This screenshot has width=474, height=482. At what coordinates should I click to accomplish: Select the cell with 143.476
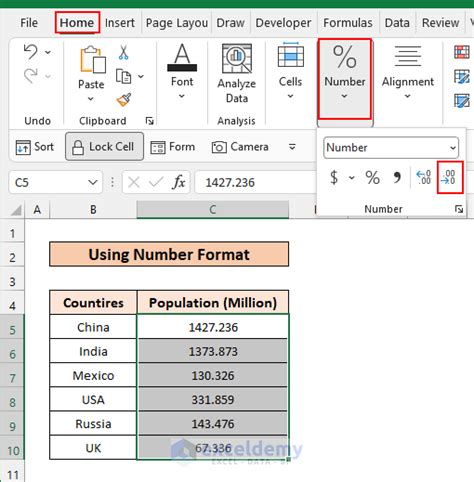213,424
